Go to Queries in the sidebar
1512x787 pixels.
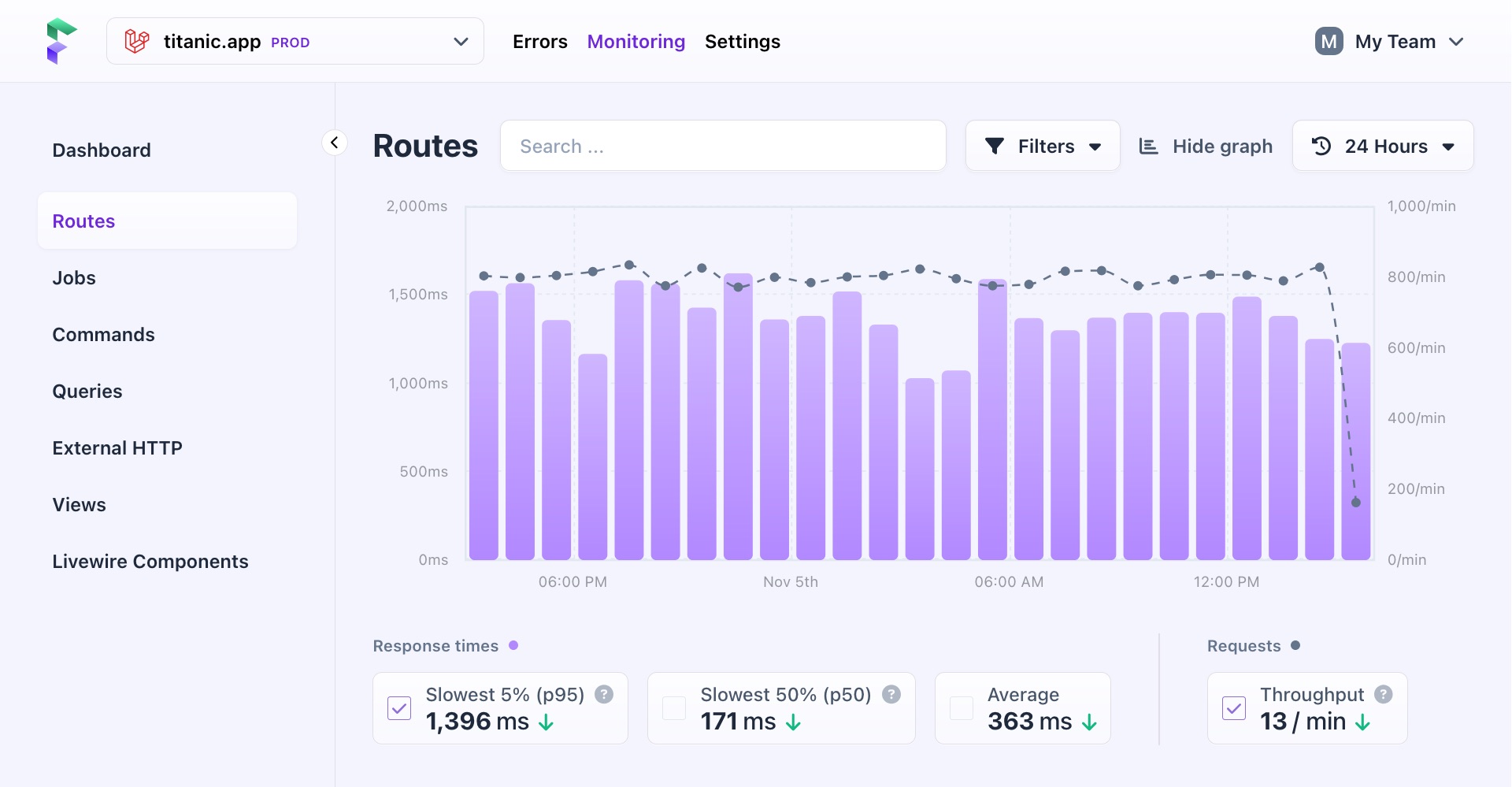87,392
